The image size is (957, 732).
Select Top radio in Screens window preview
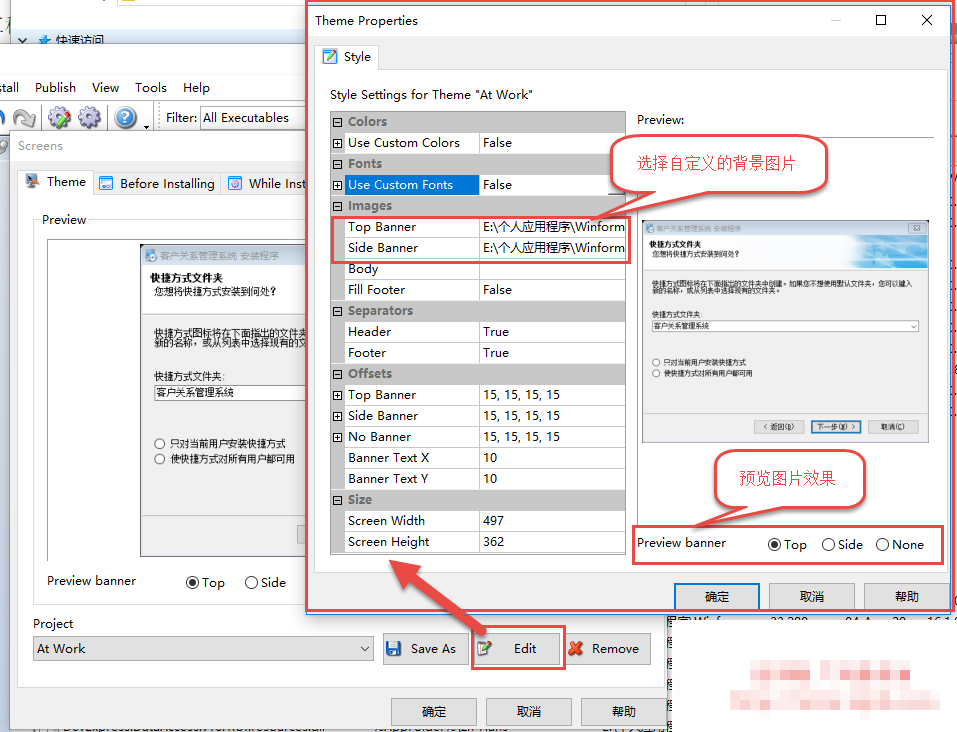[x=192, y=583]
